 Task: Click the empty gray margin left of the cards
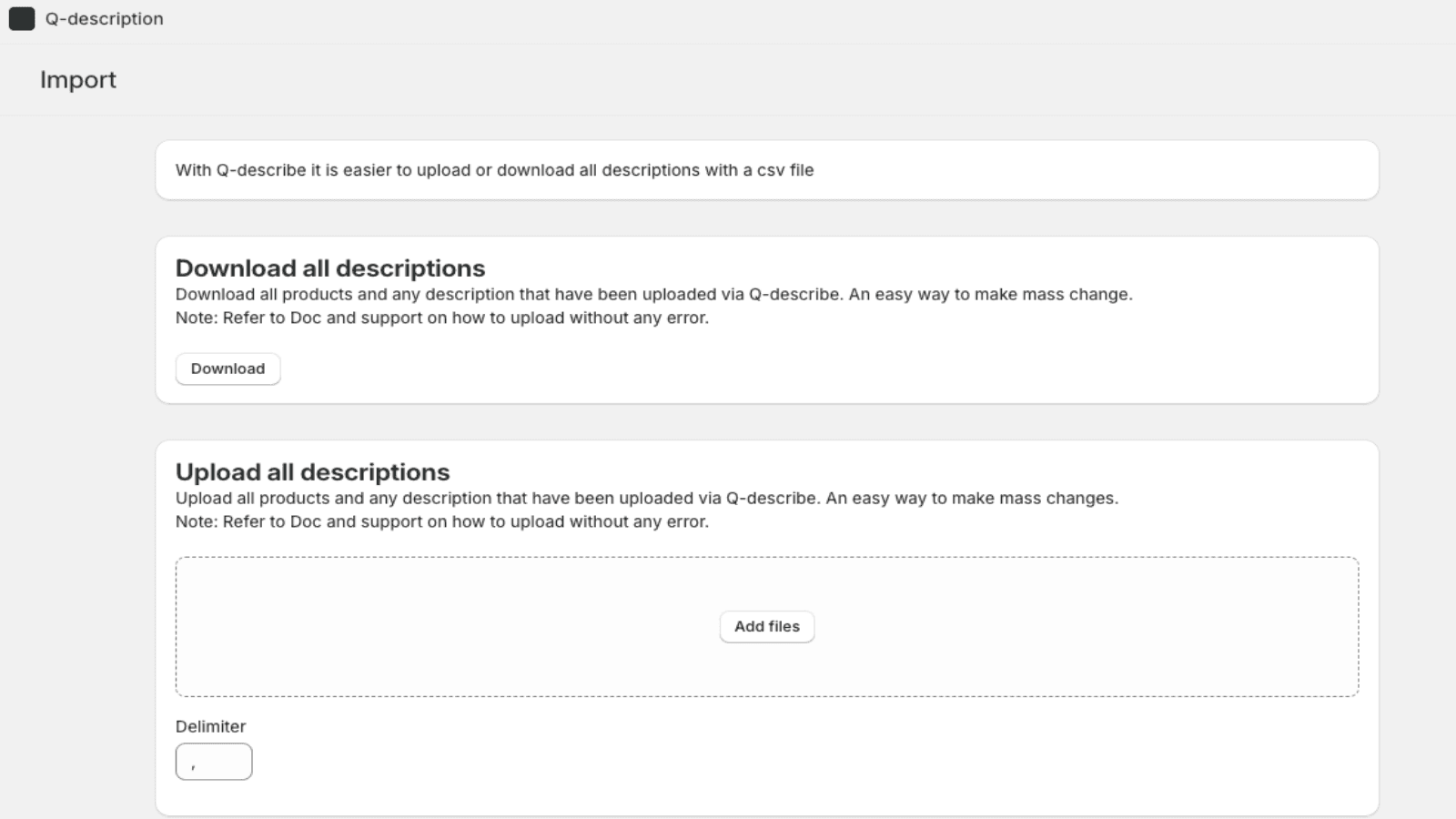tap(77, 455)
